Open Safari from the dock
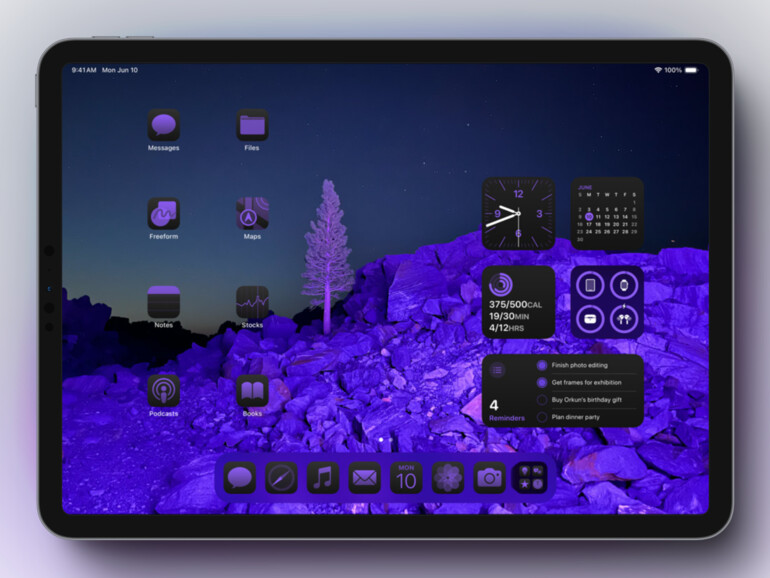Image resolution: width=770 pixels, height=578 pixels. coord(281,478)
